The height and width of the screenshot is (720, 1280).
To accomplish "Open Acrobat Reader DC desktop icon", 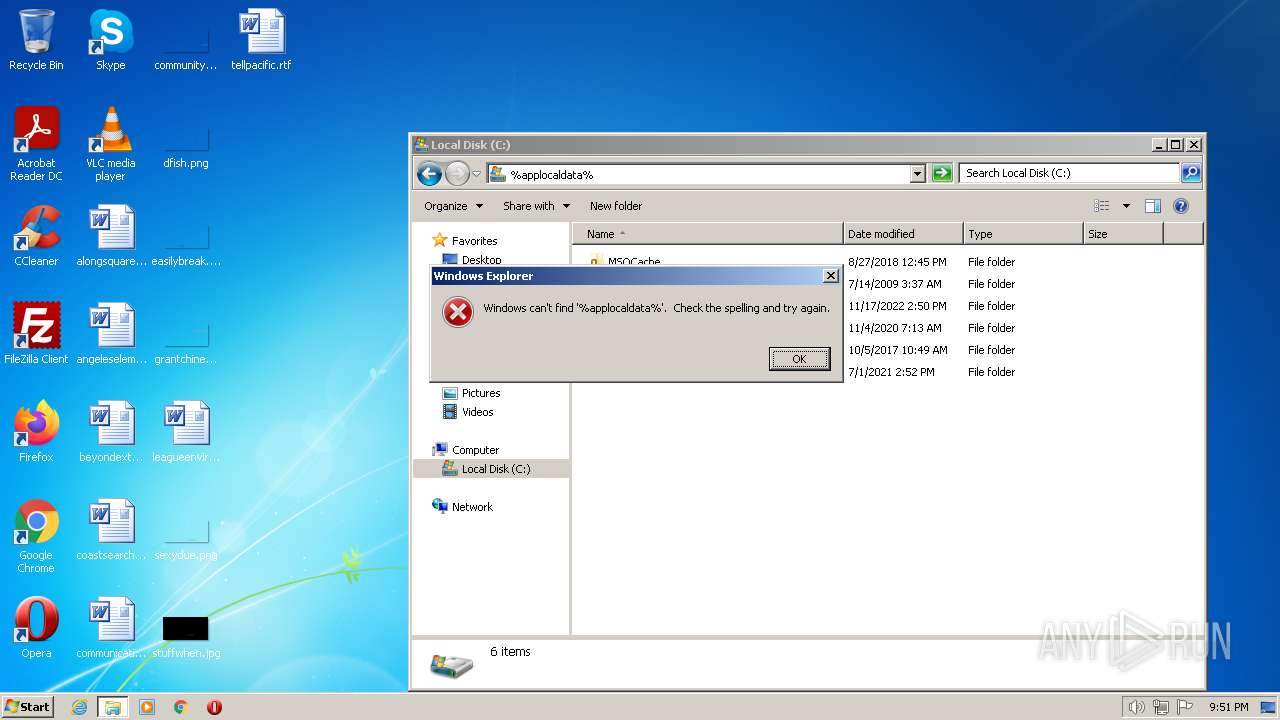I will [36, 144].
